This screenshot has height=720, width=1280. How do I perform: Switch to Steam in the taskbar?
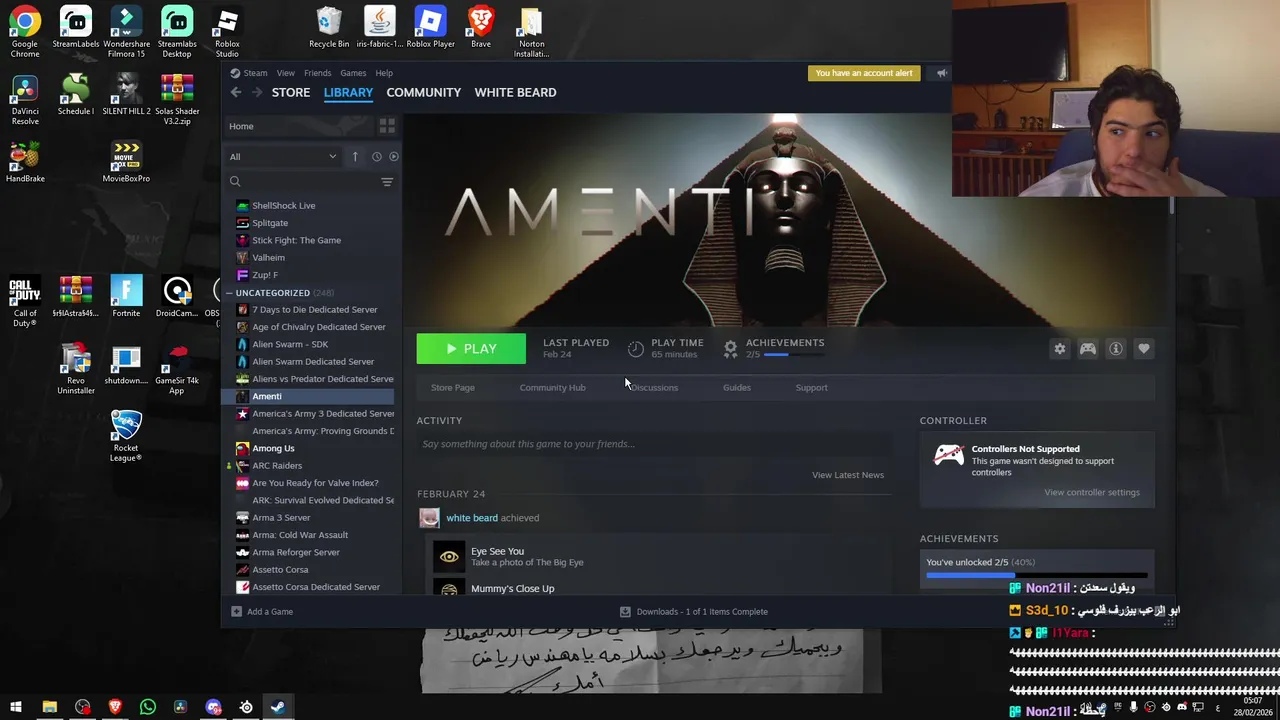tap(278, 707)
